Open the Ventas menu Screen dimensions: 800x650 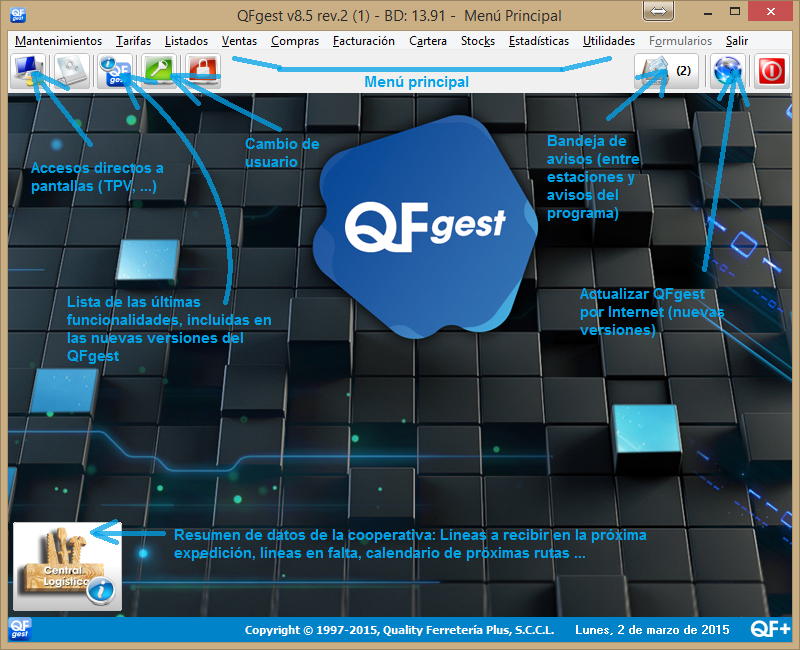click(x=239, y=41)
